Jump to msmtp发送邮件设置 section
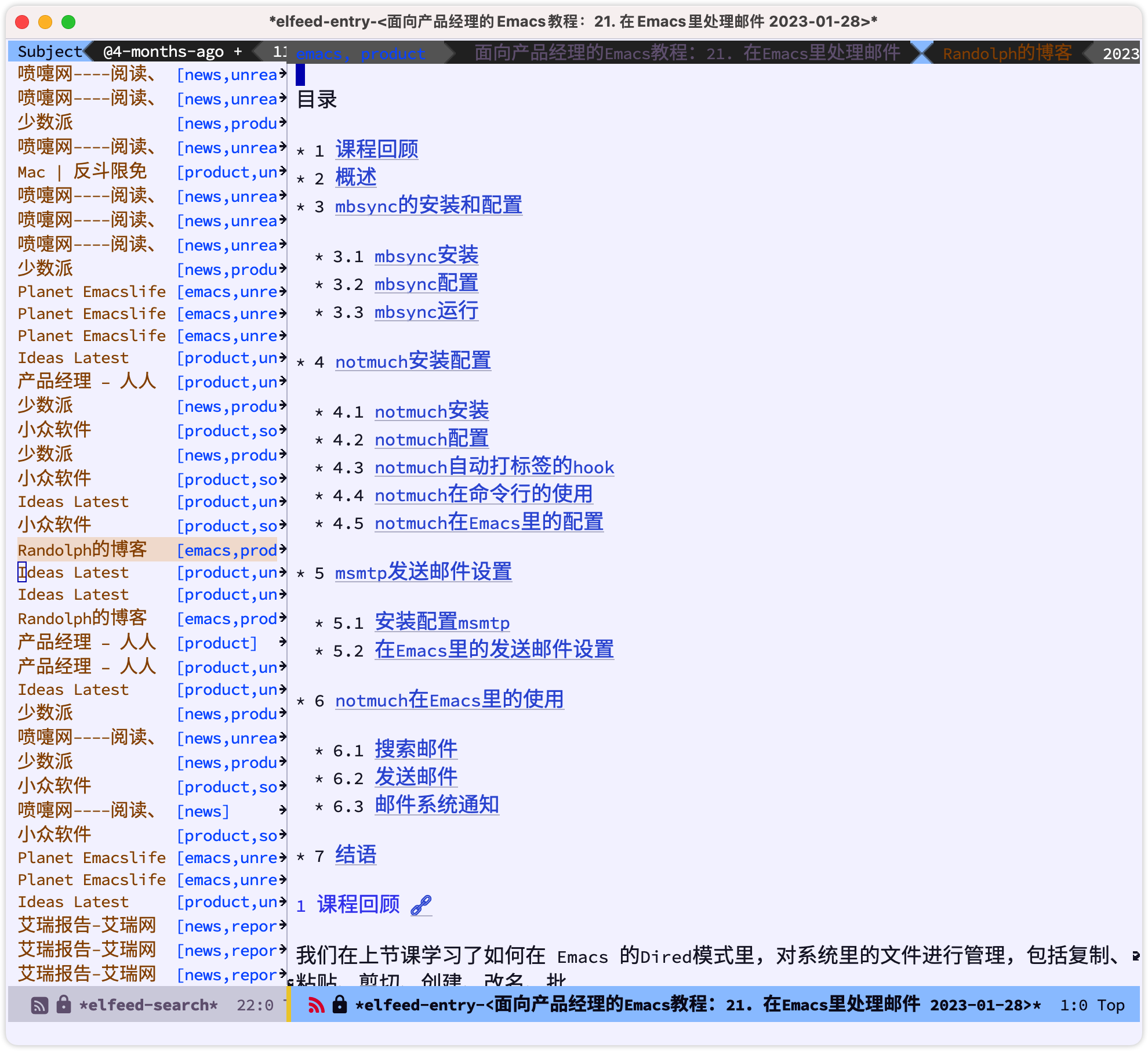This screenshot has width=1148, height=1051. [x=423, y=572]
